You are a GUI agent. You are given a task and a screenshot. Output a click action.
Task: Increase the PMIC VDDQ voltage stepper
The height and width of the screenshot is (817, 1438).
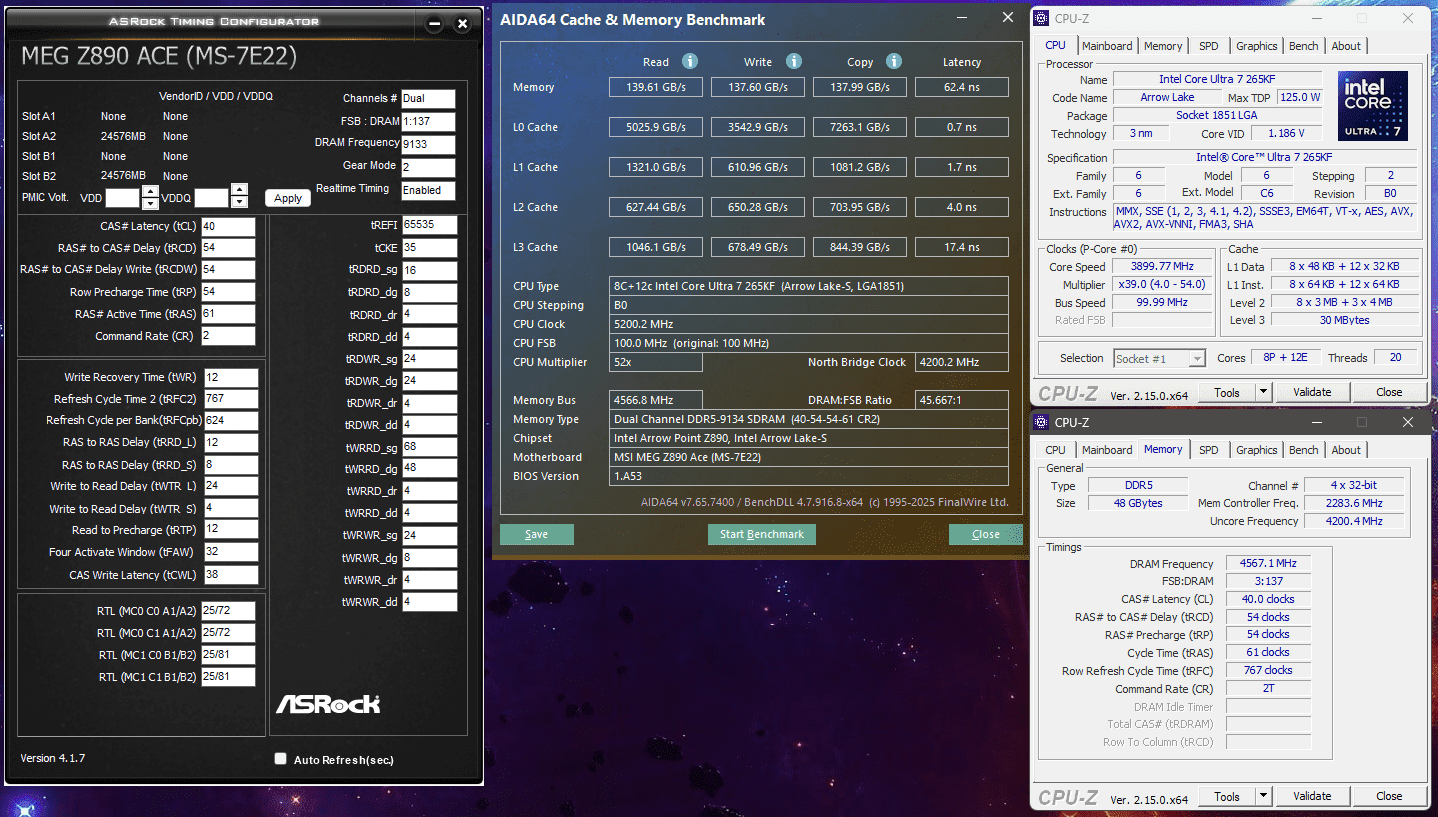coord(239,190)
